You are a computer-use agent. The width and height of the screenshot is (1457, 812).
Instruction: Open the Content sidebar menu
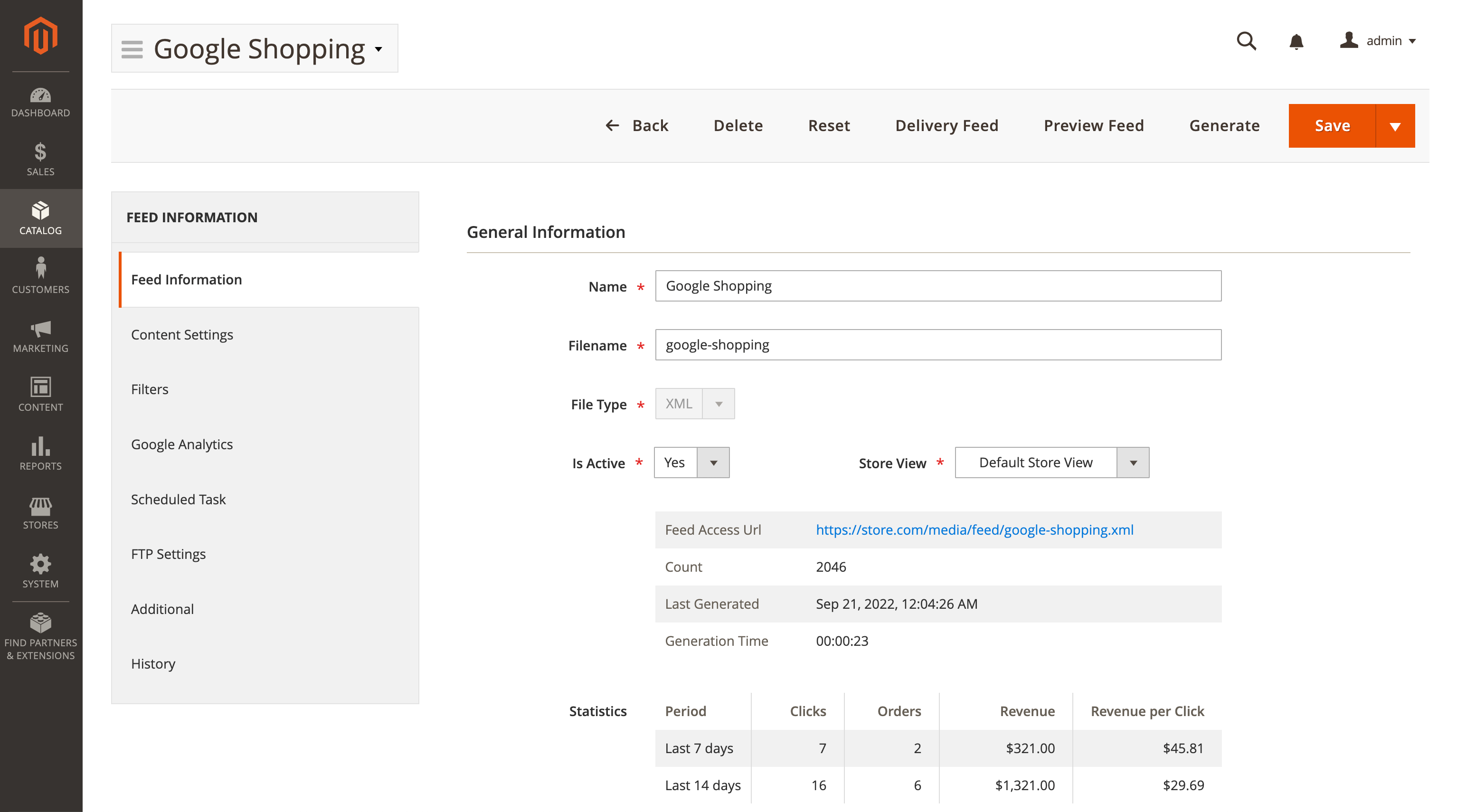tap(41, 395)
